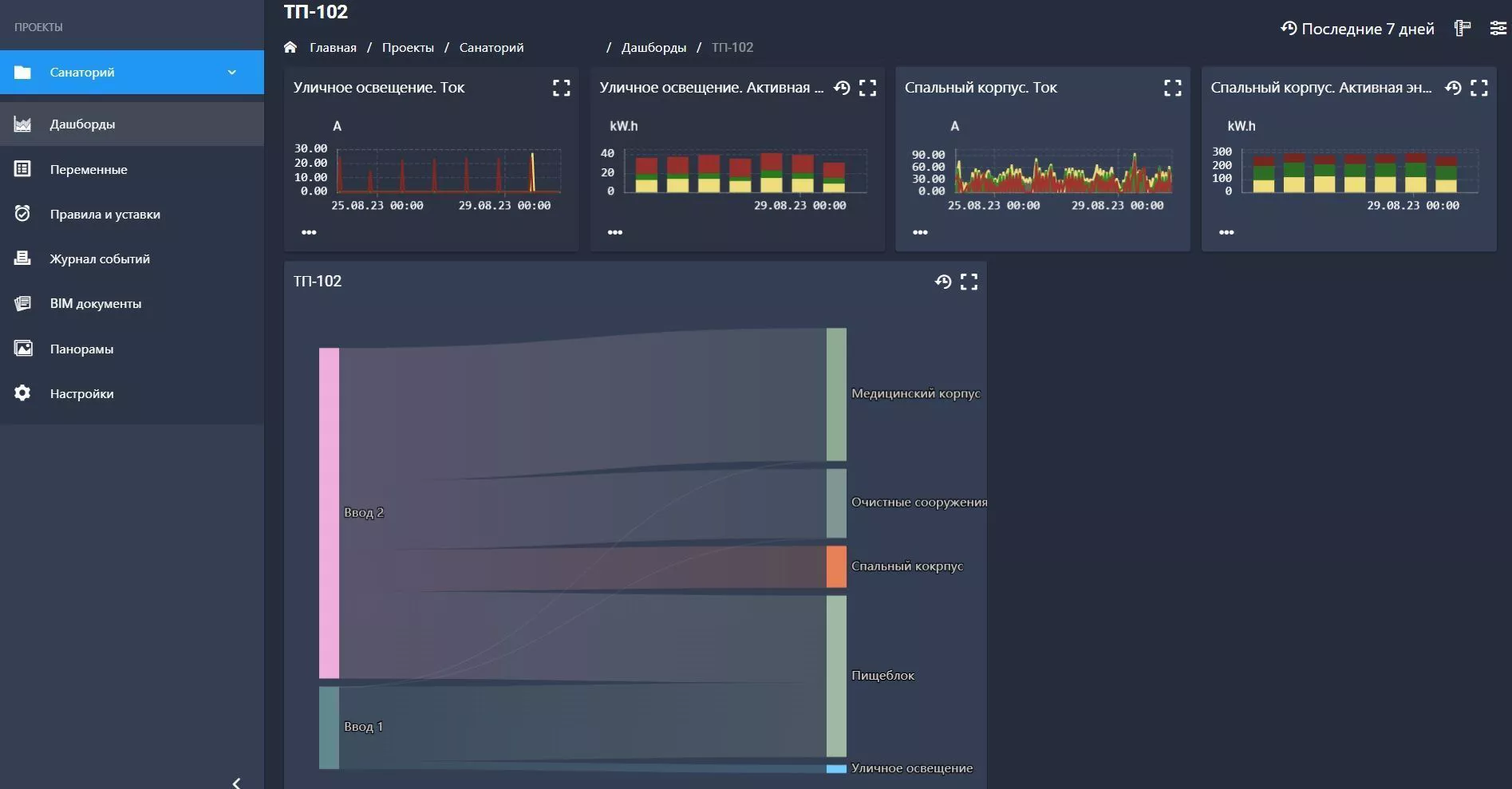The width and height of the screenshot is (1512, 789).
Task: Fullscreen the Спальный корпус. Ток widget
Action: pos(1173,88)
